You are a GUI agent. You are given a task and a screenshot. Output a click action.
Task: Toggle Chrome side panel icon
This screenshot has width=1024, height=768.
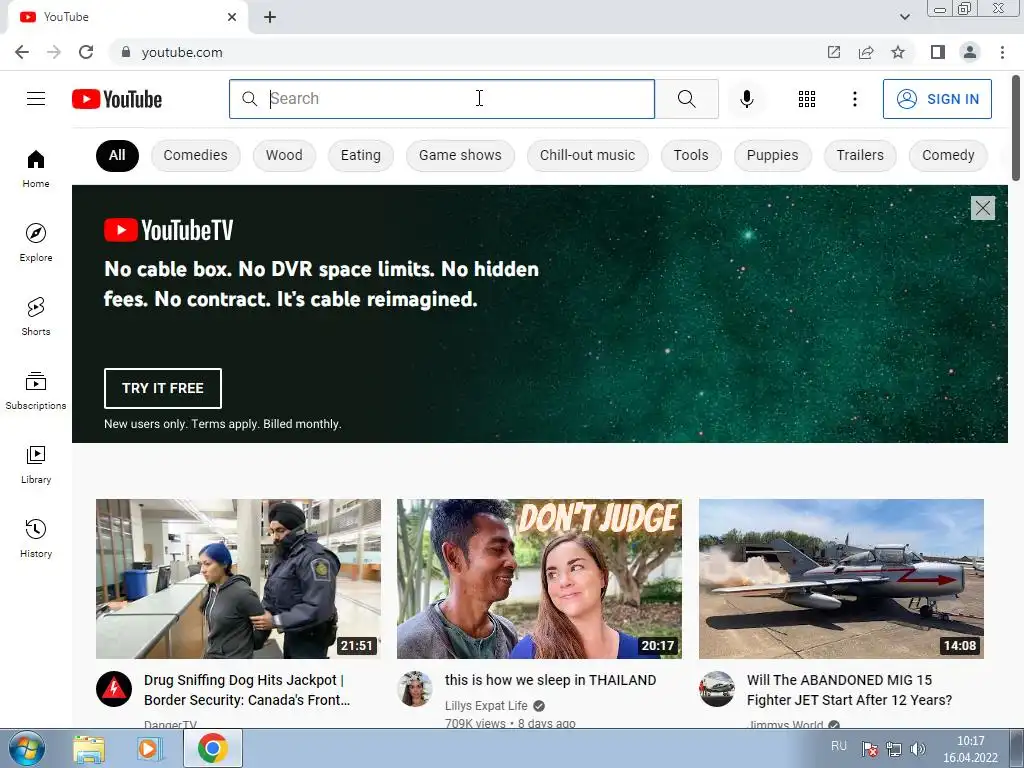point(938,52)
